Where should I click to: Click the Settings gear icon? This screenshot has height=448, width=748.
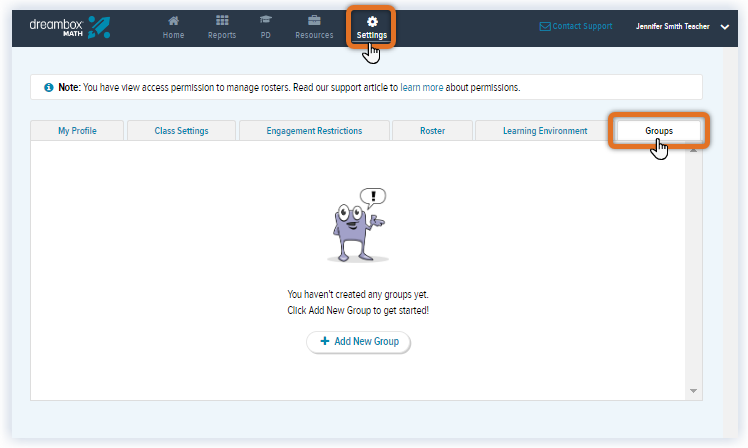372,21
